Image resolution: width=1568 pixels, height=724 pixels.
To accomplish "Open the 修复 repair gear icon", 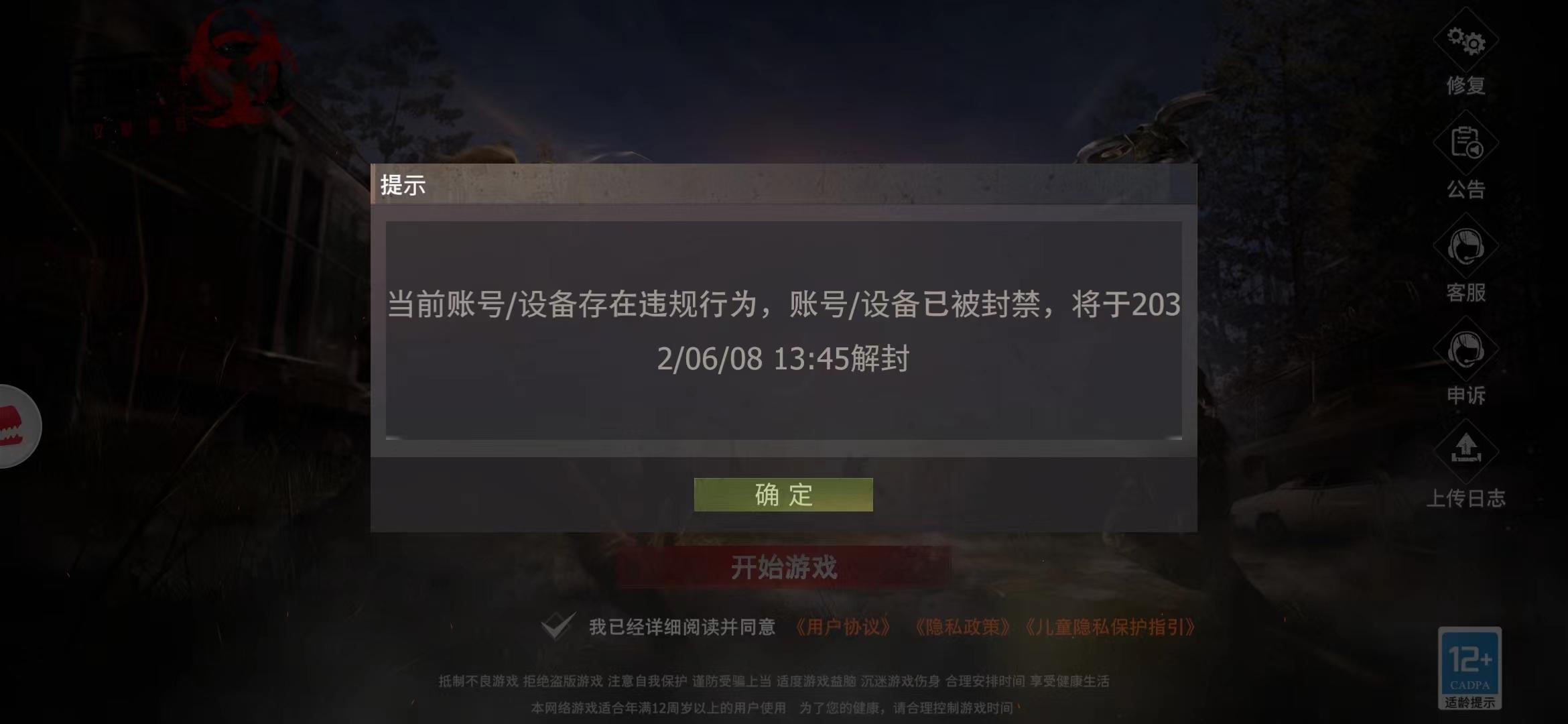I will coord(1465,40).
